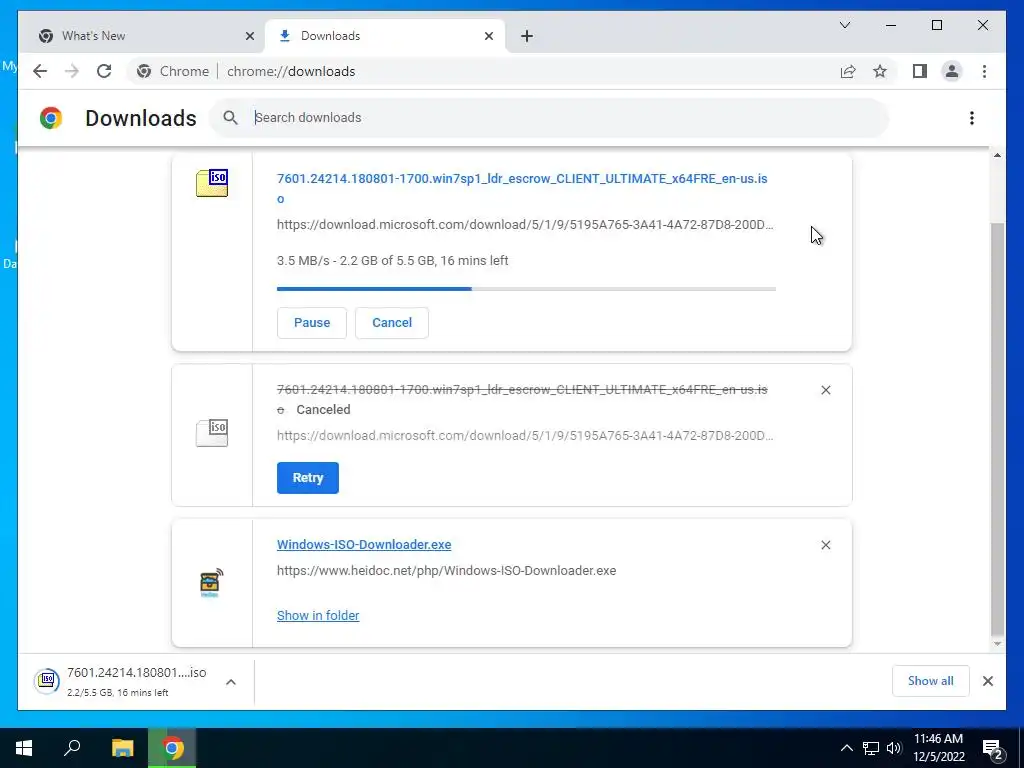Open the notification center icon
This screenshot has width=1024, height=768.
pos(993,749)
